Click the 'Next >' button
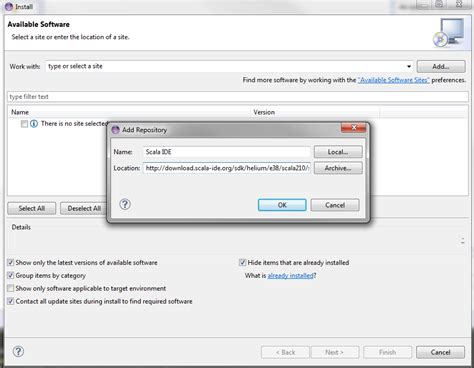 click(335, 352)
